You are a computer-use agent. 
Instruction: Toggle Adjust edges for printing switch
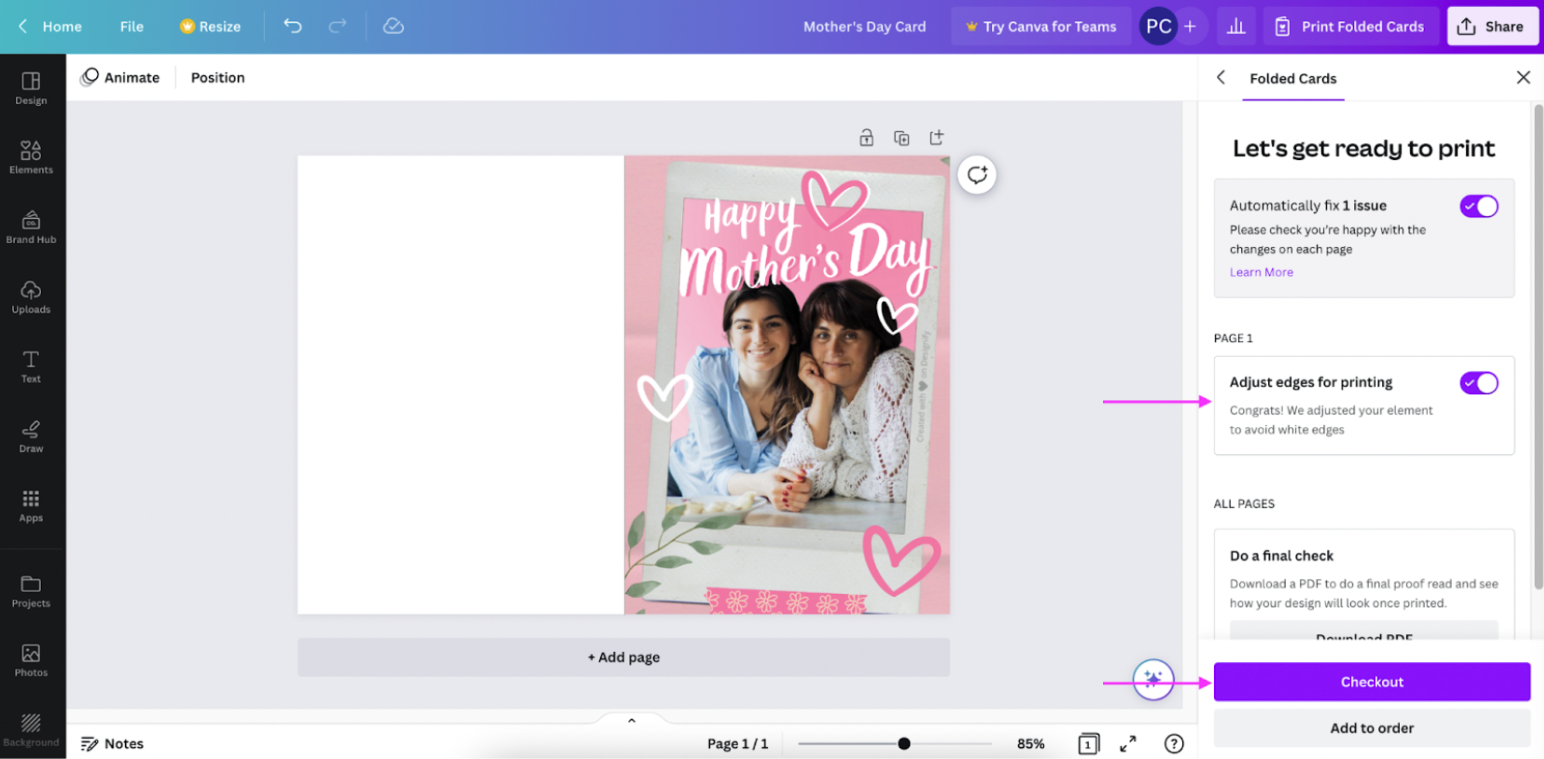[1479, 383]
